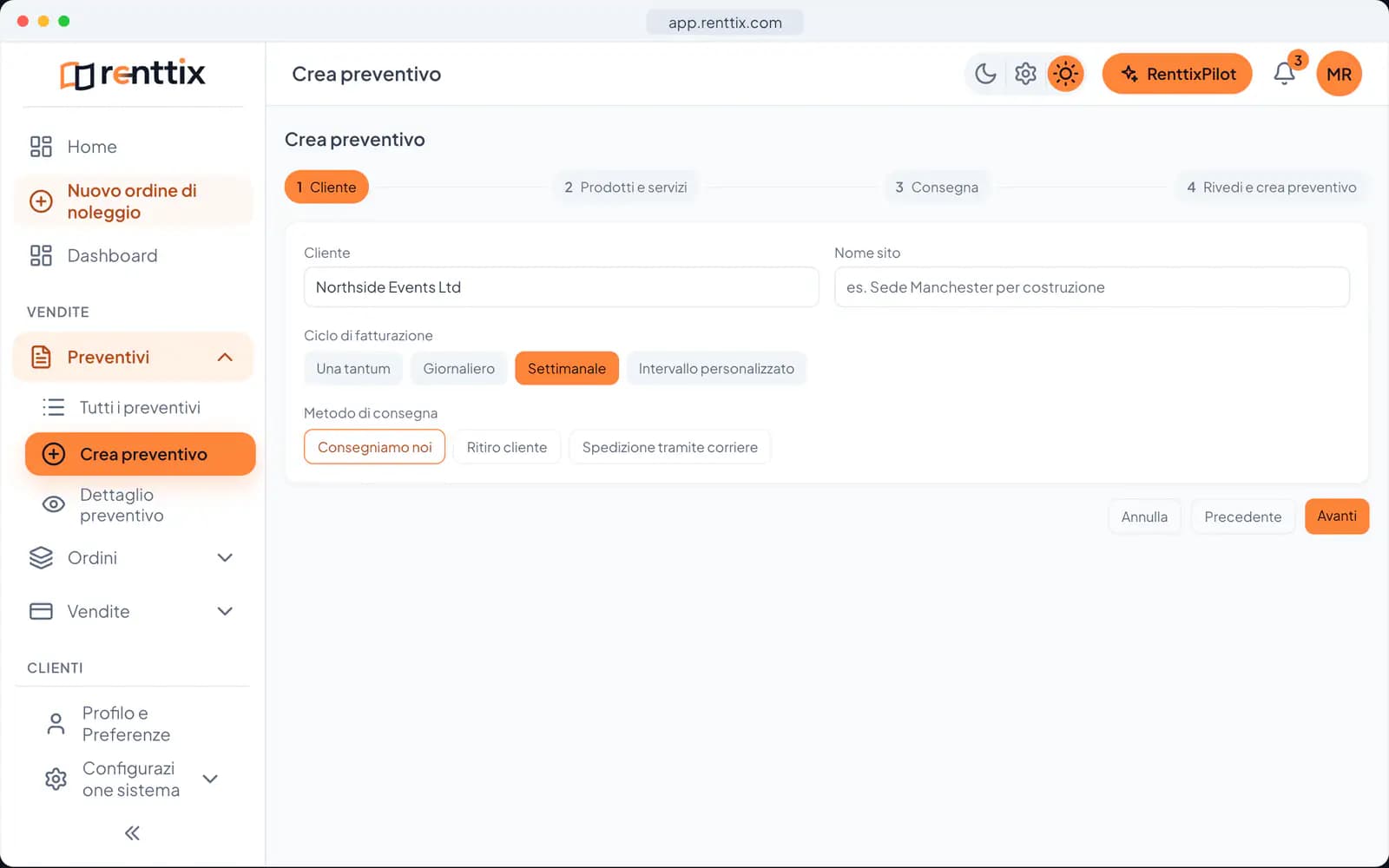Click the gear icon for Configurazione sistema

[x=56, y=779]
